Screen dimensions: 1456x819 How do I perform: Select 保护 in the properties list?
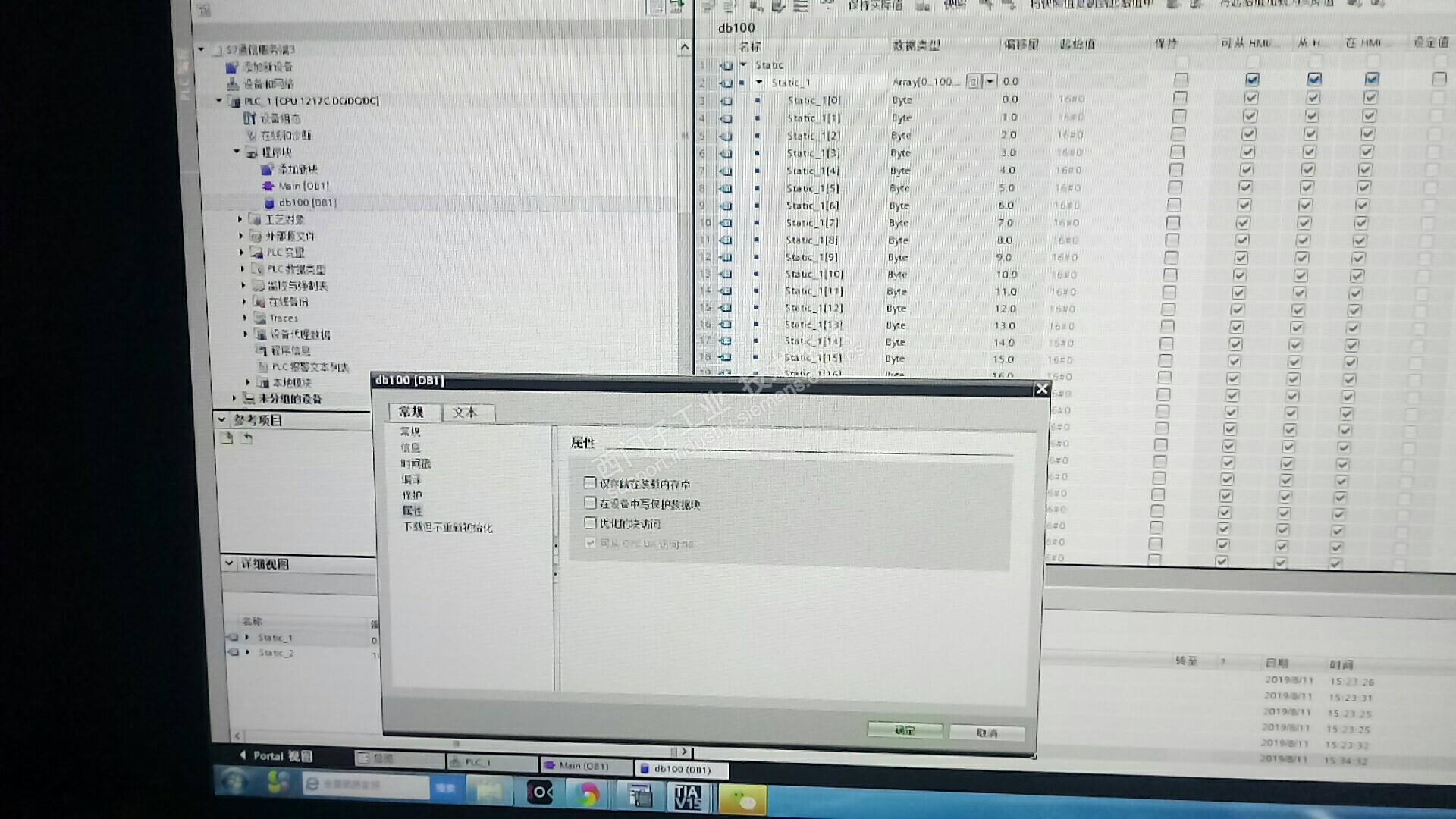pos(412,494)
